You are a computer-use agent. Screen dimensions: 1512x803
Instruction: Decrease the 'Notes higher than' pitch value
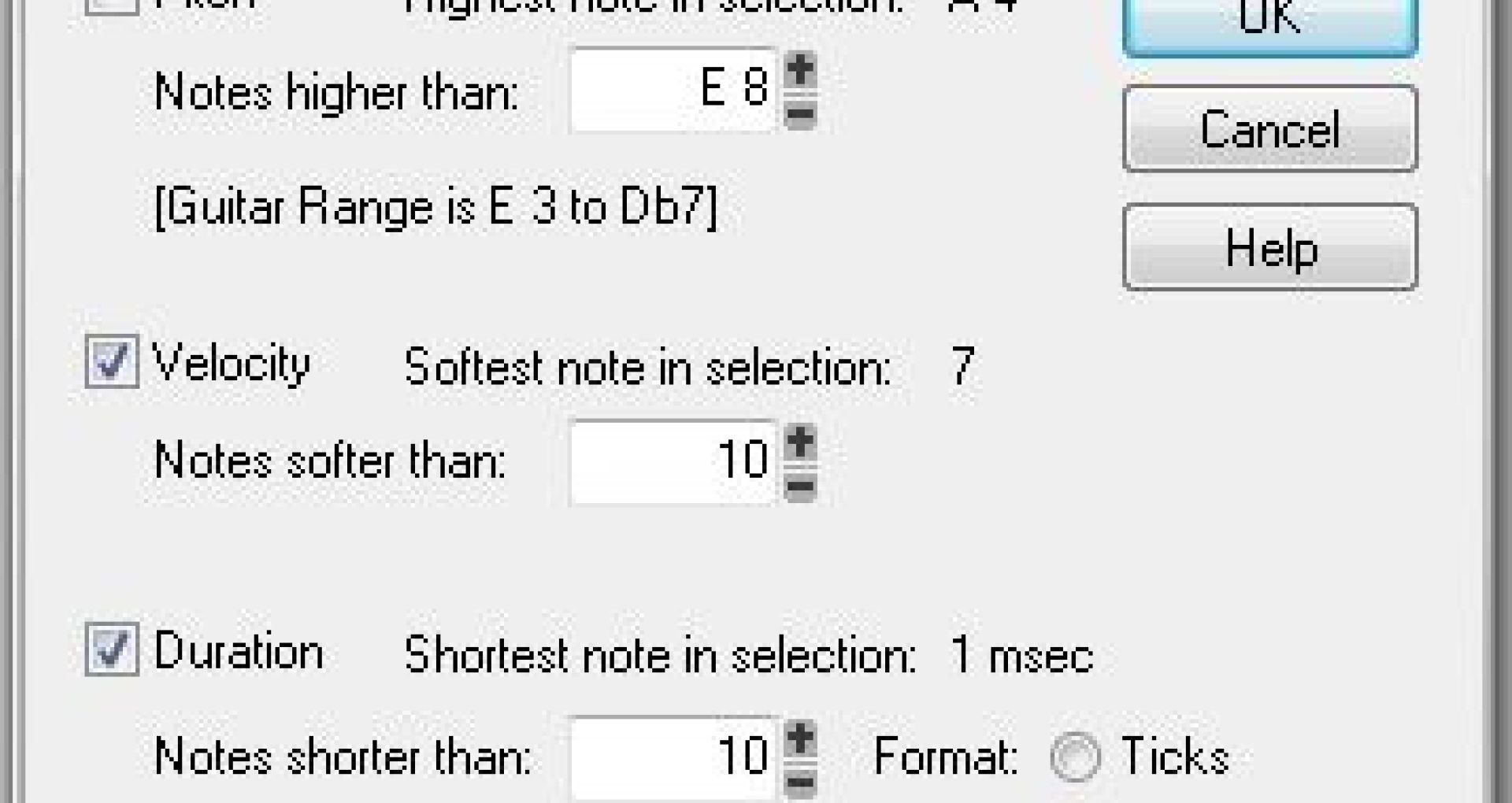click(x=801, y=114)
